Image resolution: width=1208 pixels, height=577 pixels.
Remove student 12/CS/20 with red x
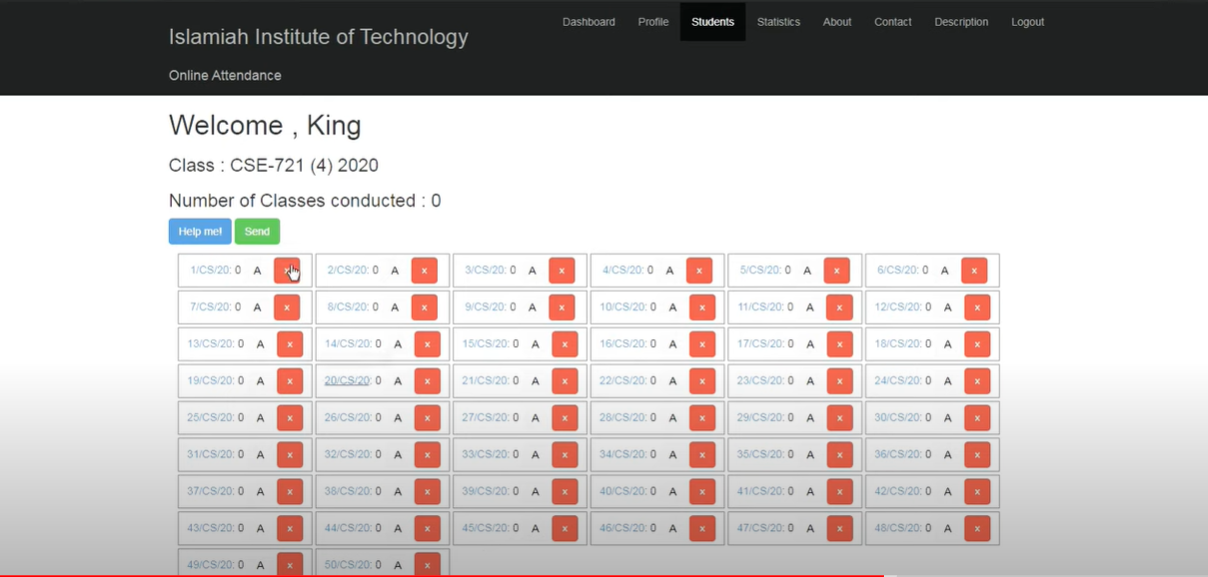click(976, 307)
